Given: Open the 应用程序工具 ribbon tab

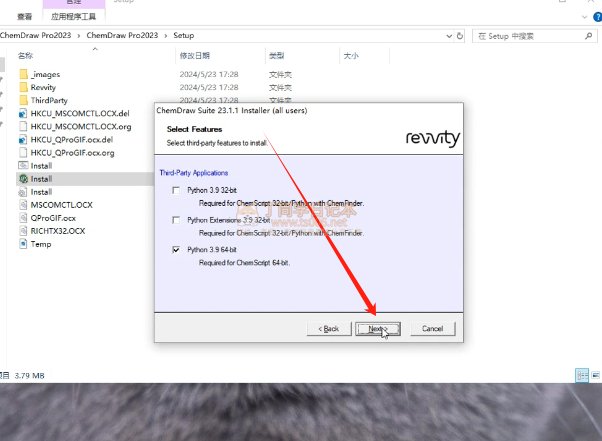Looking at the screenshot, I should (74, 17).
